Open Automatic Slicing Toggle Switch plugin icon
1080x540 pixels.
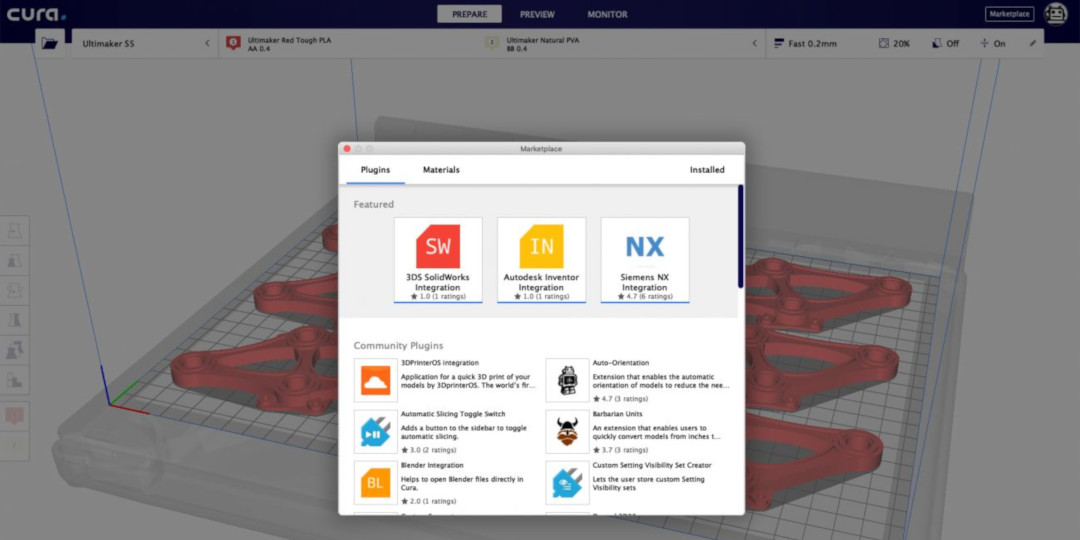pyautogui.click(x=375, y=432)
